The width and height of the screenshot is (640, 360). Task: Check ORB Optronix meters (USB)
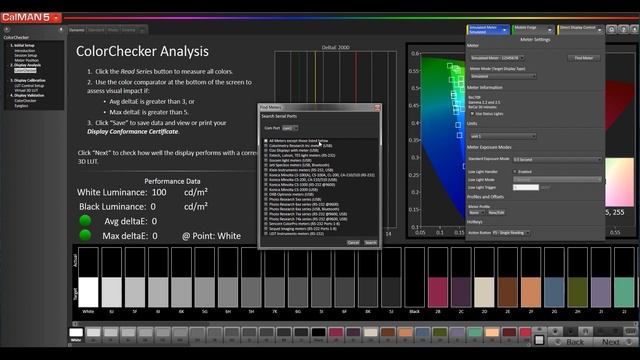pyautogui.click(x=266, y=195)
